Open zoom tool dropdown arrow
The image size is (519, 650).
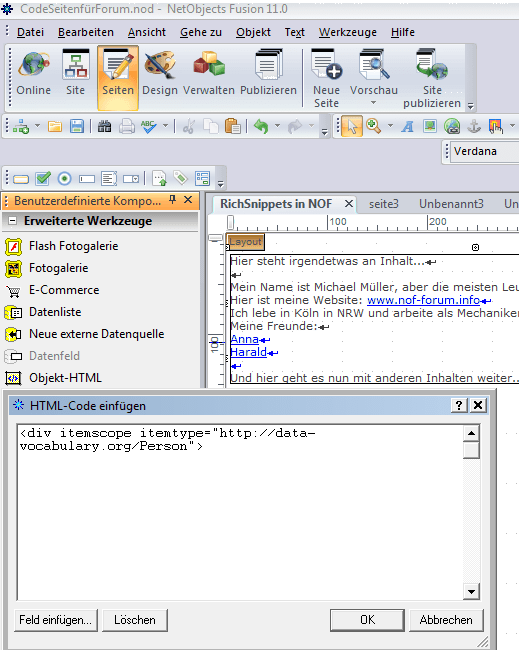coord(390,126)
